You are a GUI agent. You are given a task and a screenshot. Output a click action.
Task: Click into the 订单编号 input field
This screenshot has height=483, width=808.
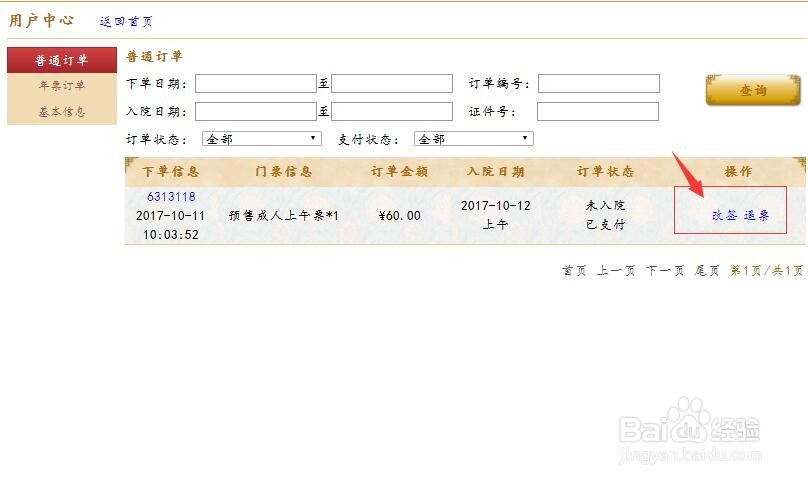pos(599,84)
